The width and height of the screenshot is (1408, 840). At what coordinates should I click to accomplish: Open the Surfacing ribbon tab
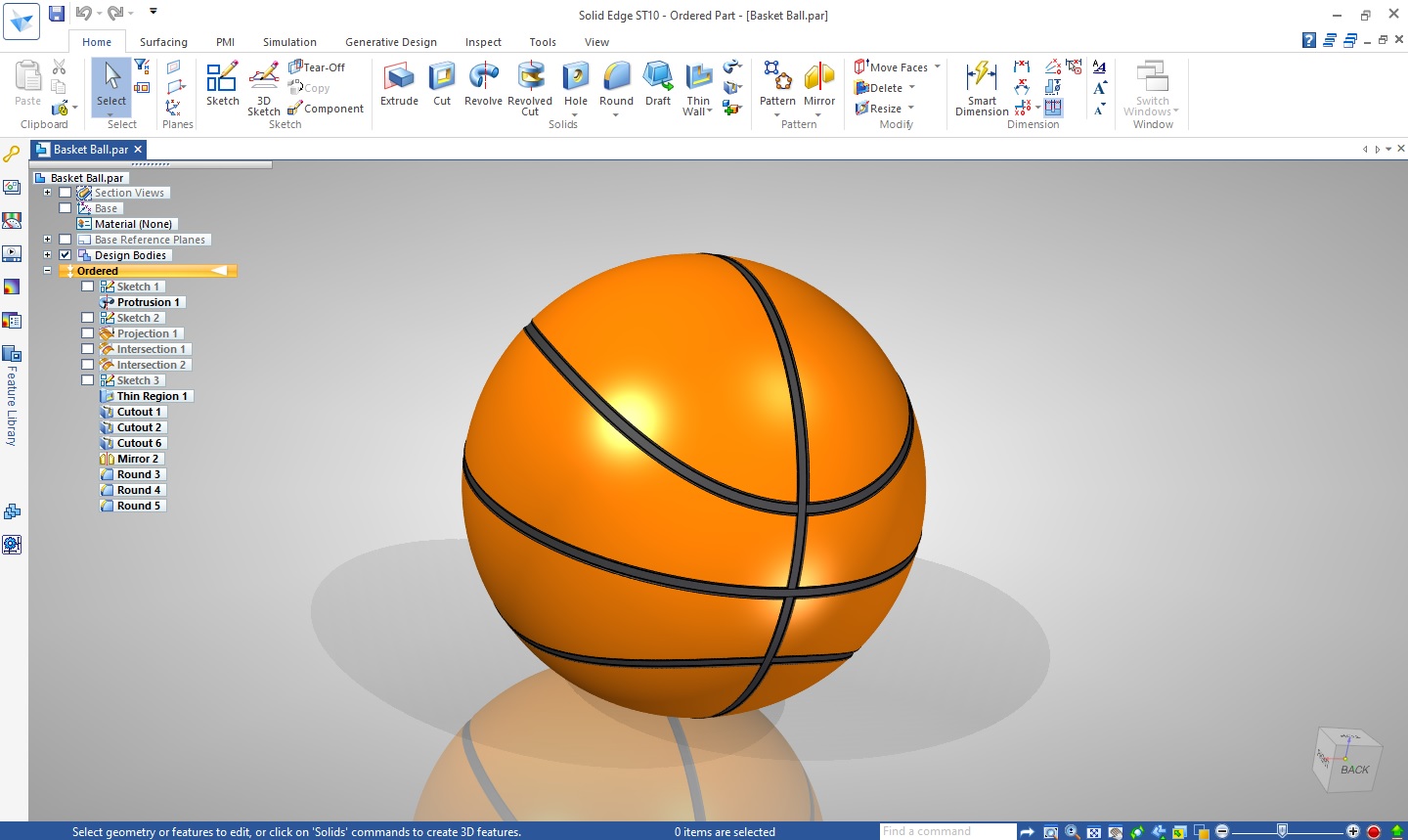(163, 42)
